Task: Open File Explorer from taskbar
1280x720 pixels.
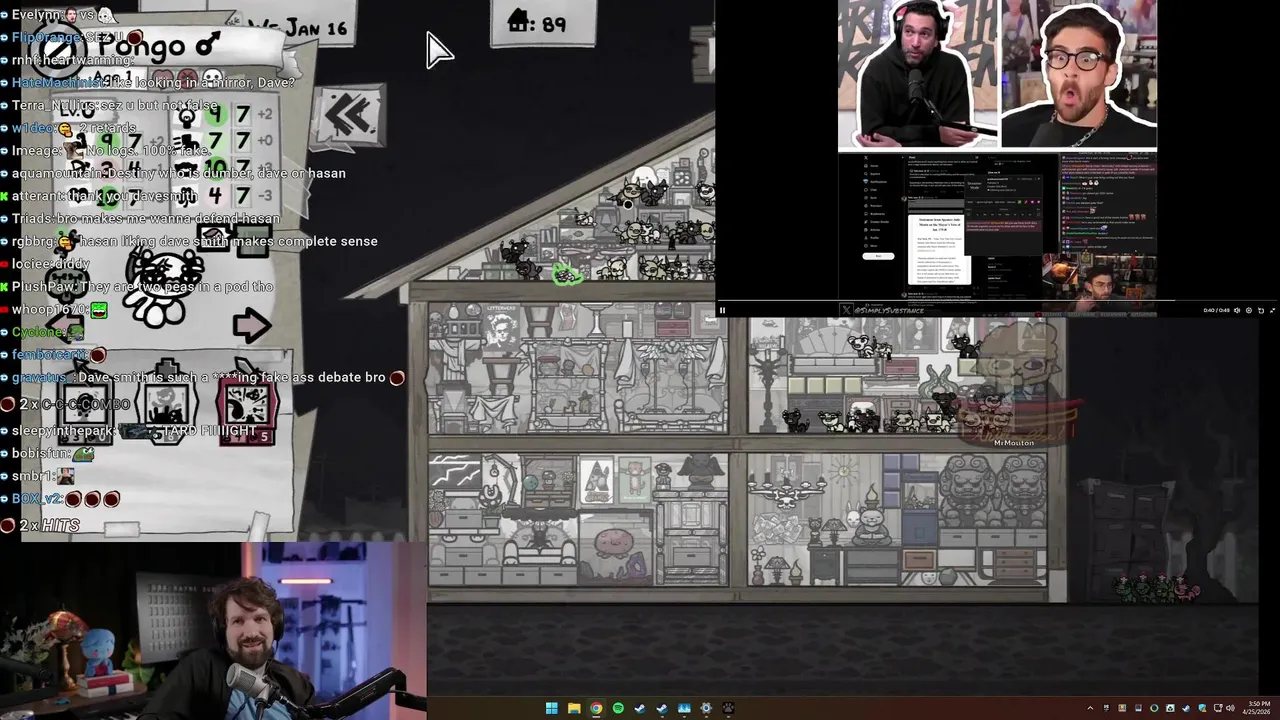Action: [x=574, y=708]
